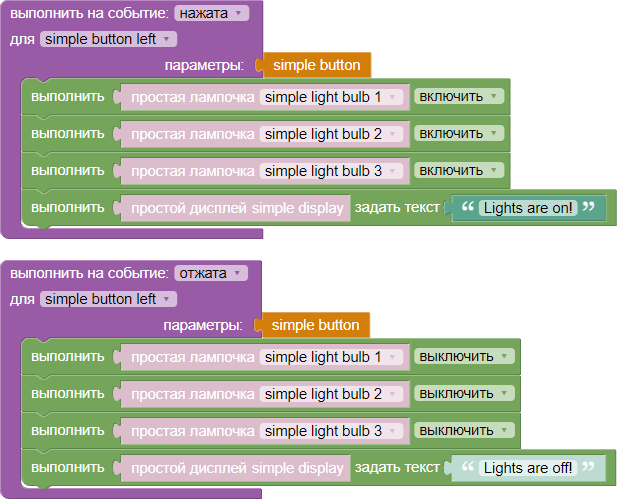Open "simple light bulb 1" dropdown beside "выключить"

(331, 357)
